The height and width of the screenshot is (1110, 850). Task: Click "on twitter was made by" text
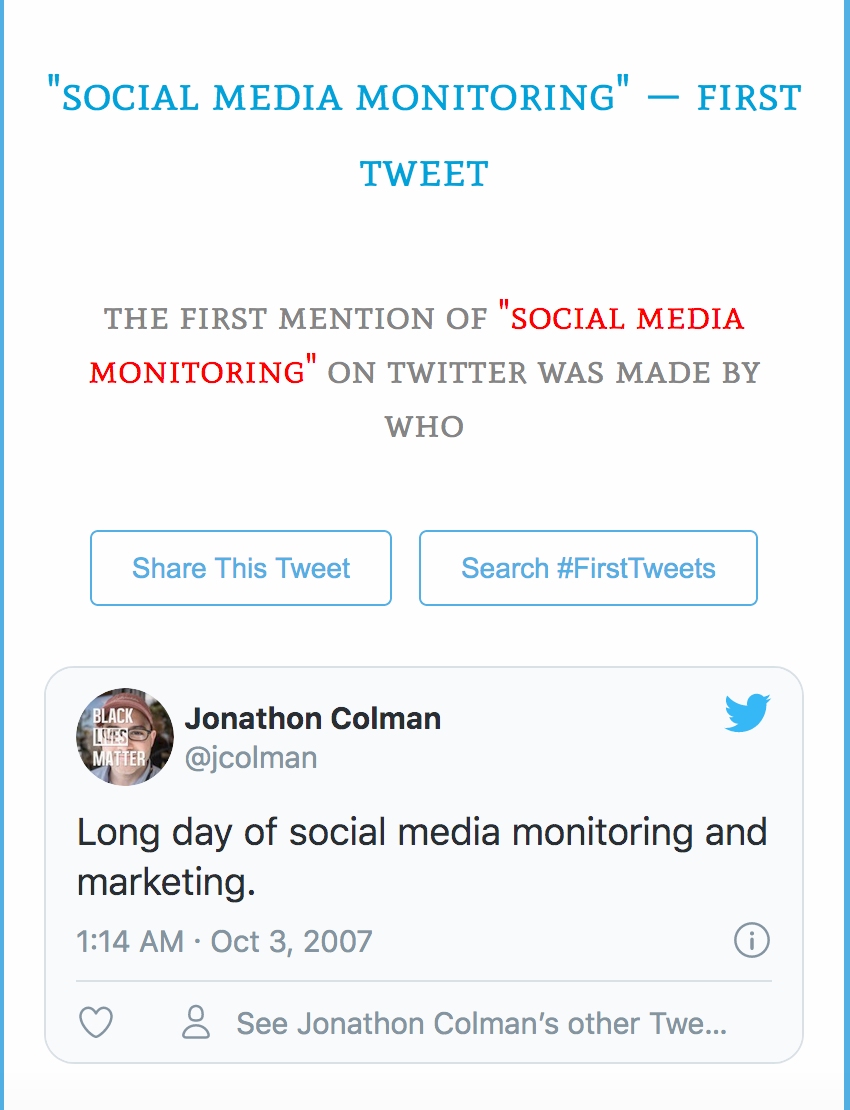pyautogui.click(x=544, y=373)
